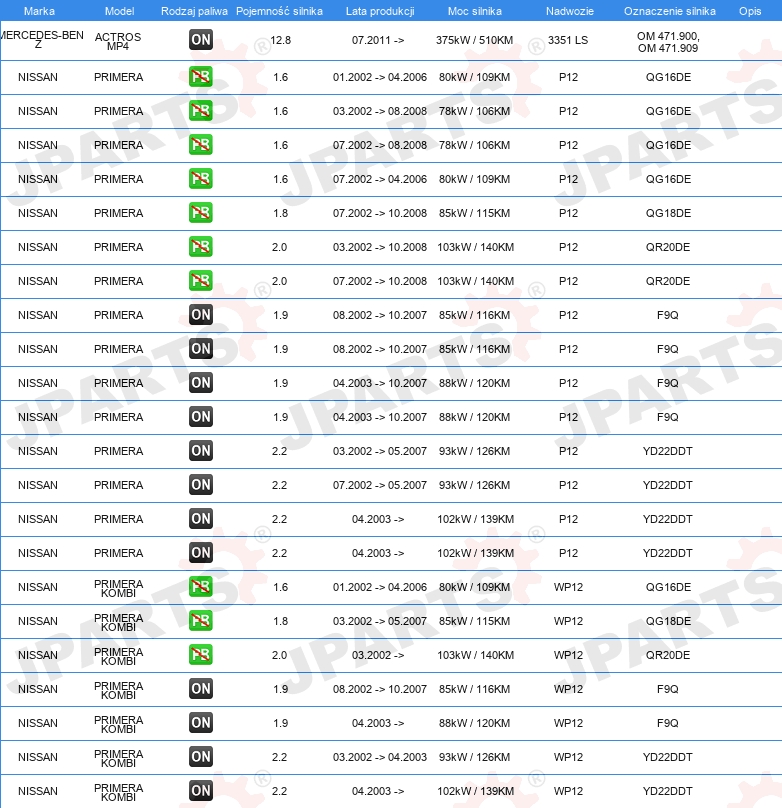Click ON icon for Primera Kombi 03.2002 -> 04.2003
Viewport: 782px width, 808px height.
point(200,757)
